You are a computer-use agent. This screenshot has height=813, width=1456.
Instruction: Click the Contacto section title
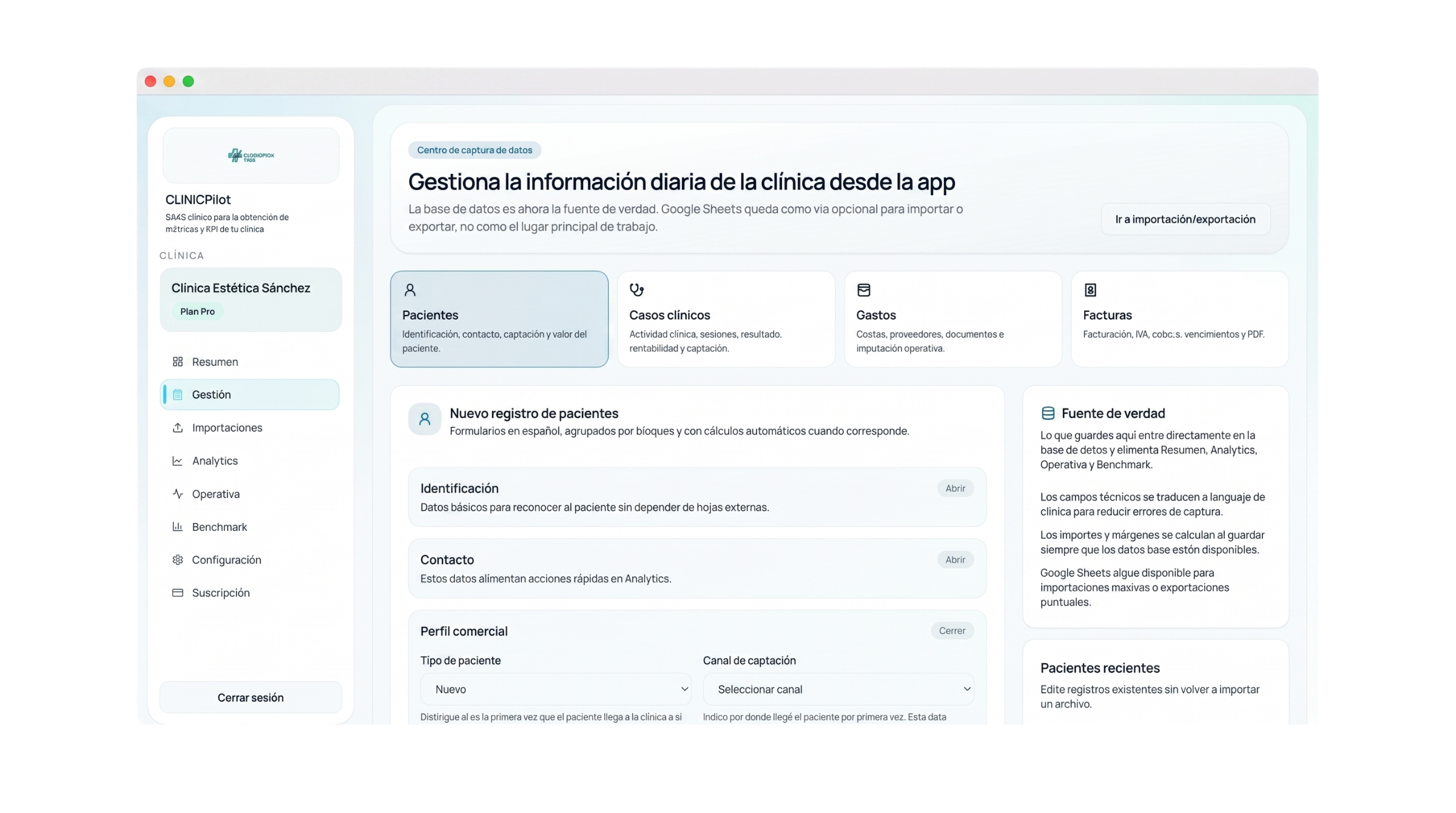point(447,560)
